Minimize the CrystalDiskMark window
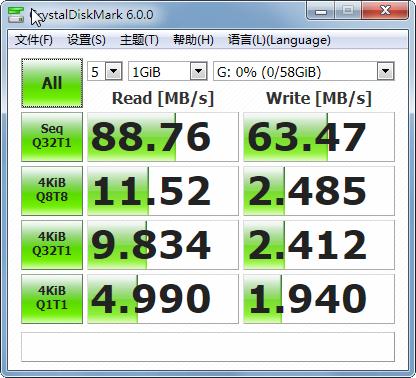The width and height of the screenshot is (416, 378). click(x=321, y=11)
